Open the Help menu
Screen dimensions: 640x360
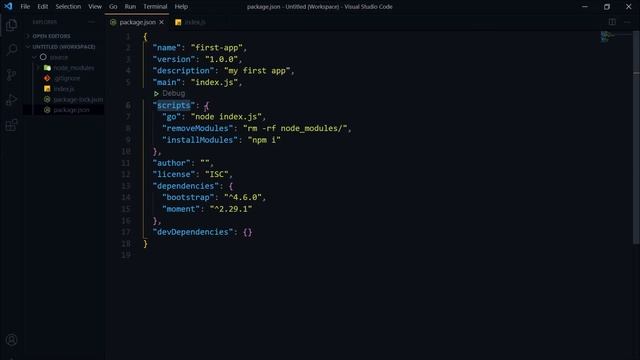pos(181,7)
